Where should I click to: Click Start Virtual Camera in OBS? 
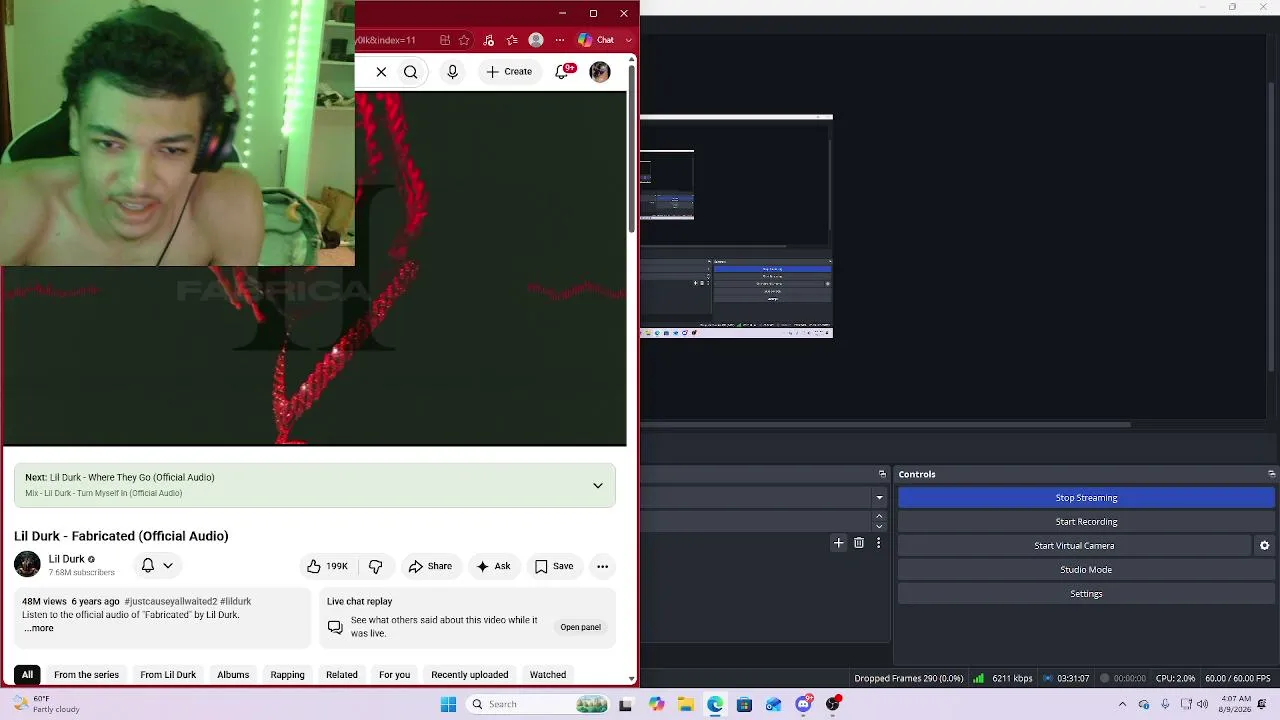coord(1074,546)
